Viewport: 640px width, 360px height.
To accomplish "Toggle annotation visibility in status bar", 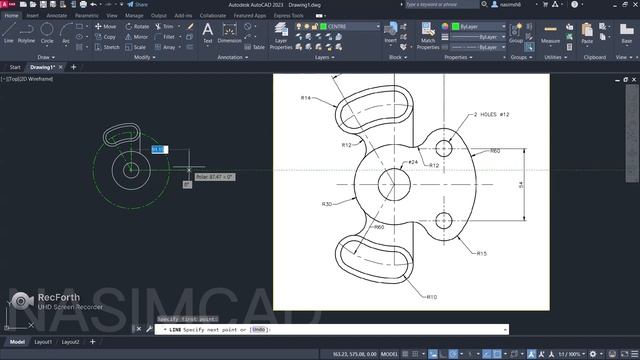I will (531, 354).
